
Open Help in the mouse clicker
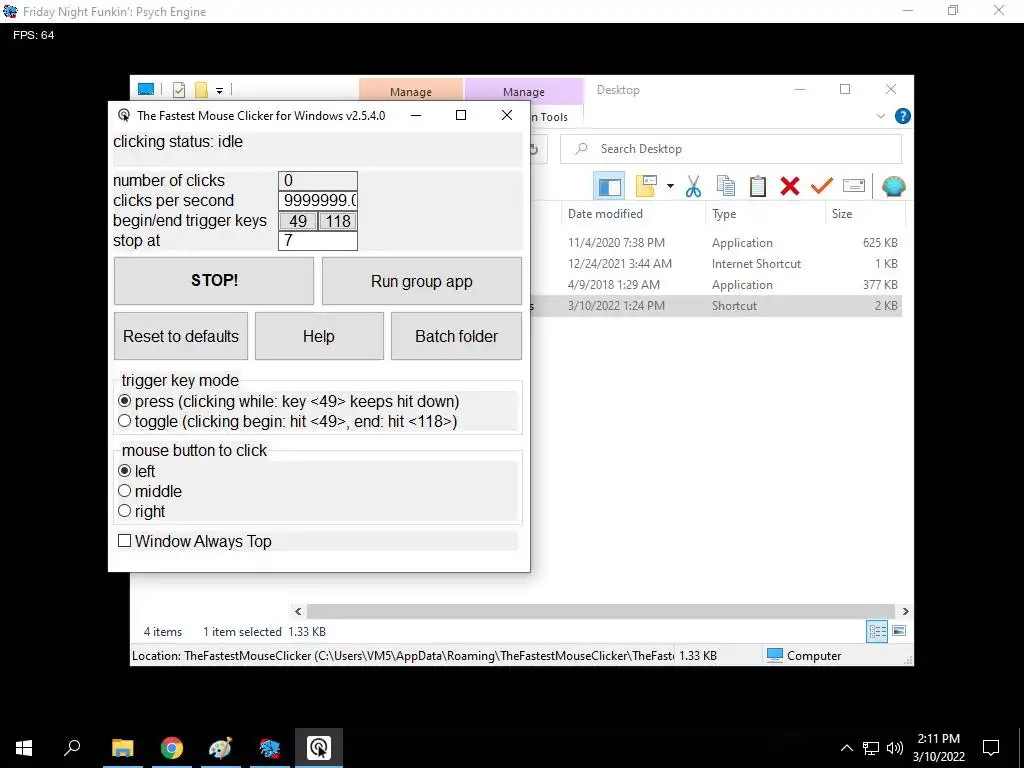(x=319, y=336)
